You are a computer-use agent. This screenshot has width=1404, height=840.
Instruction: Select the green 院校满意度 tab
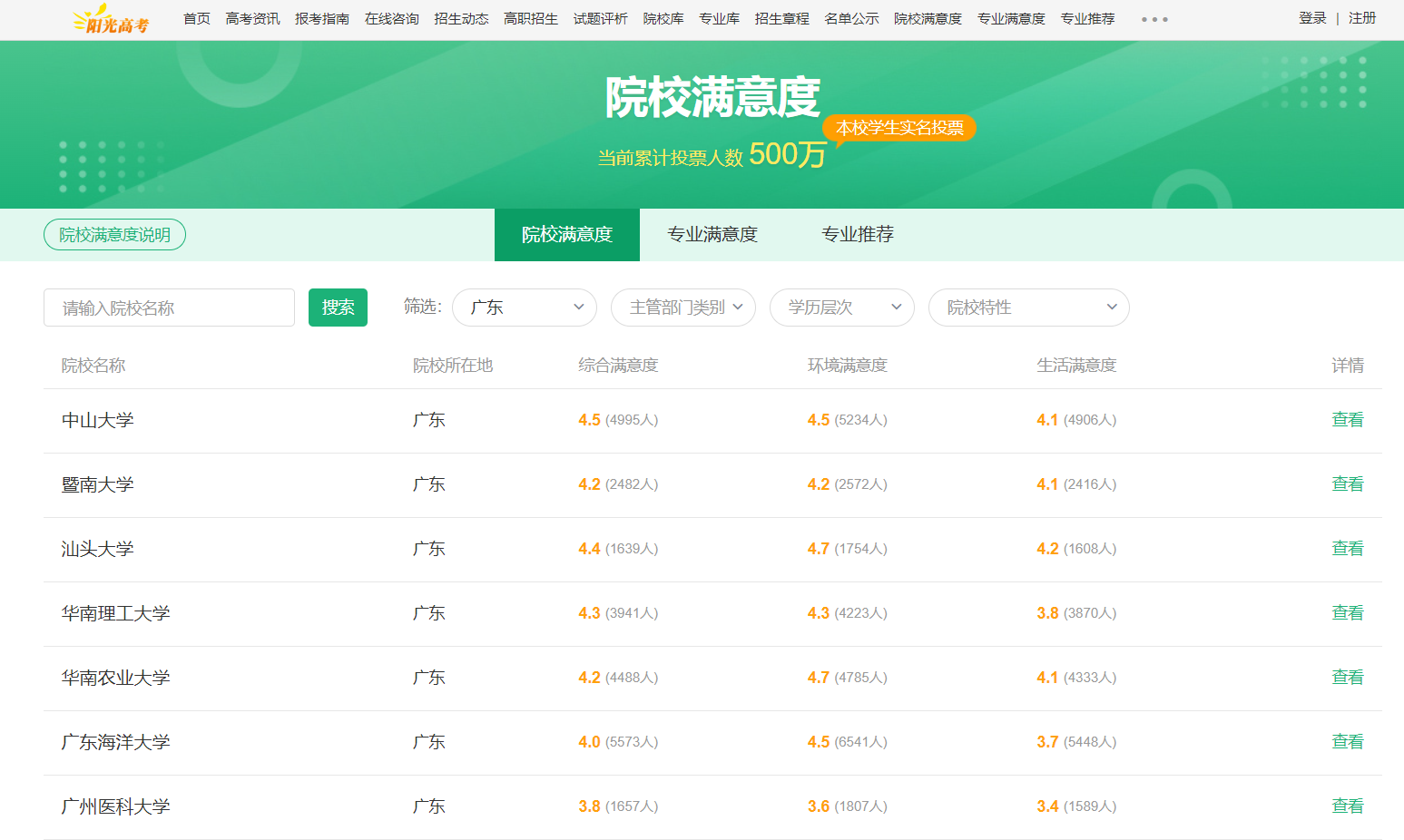point(567,235)
